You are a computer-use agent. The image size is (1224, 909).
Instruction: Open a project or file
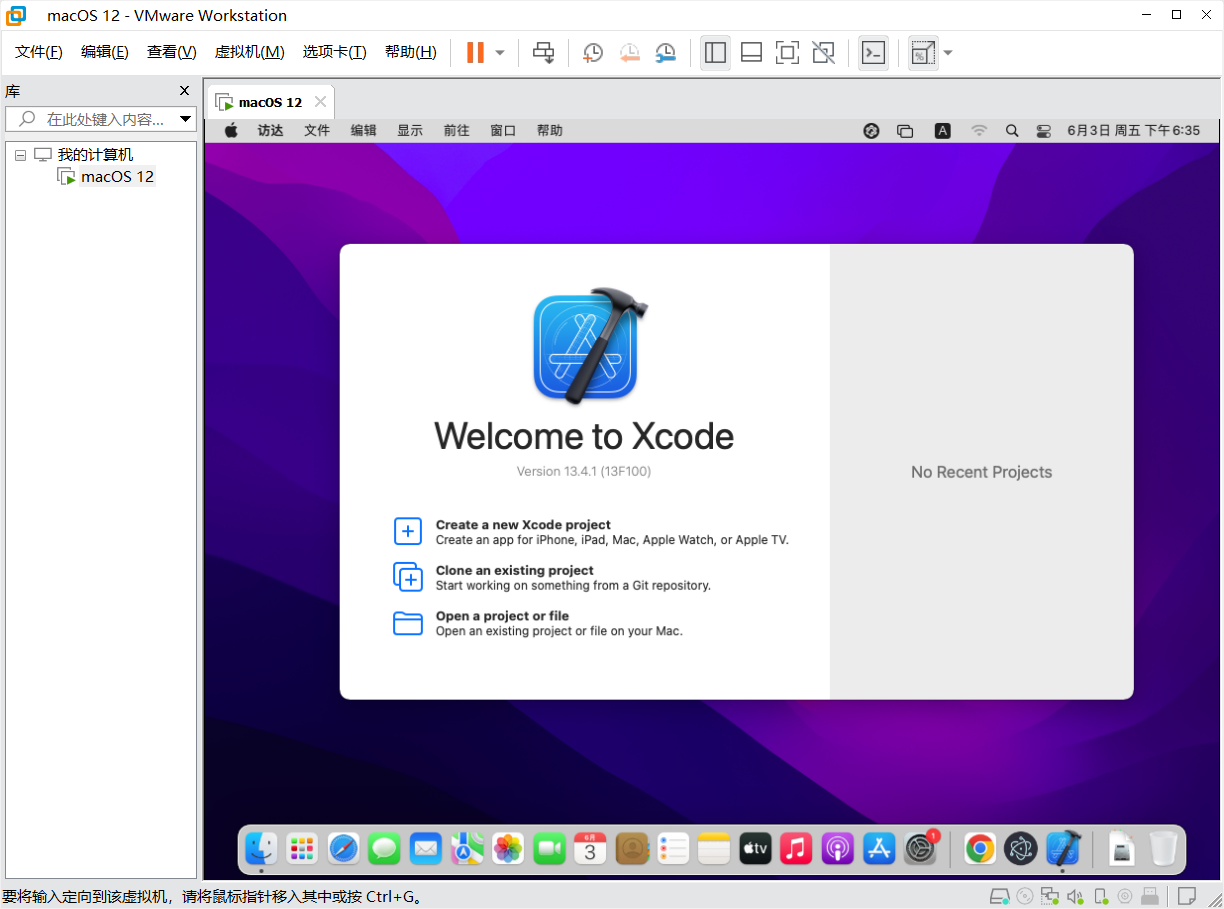point(539,623)
